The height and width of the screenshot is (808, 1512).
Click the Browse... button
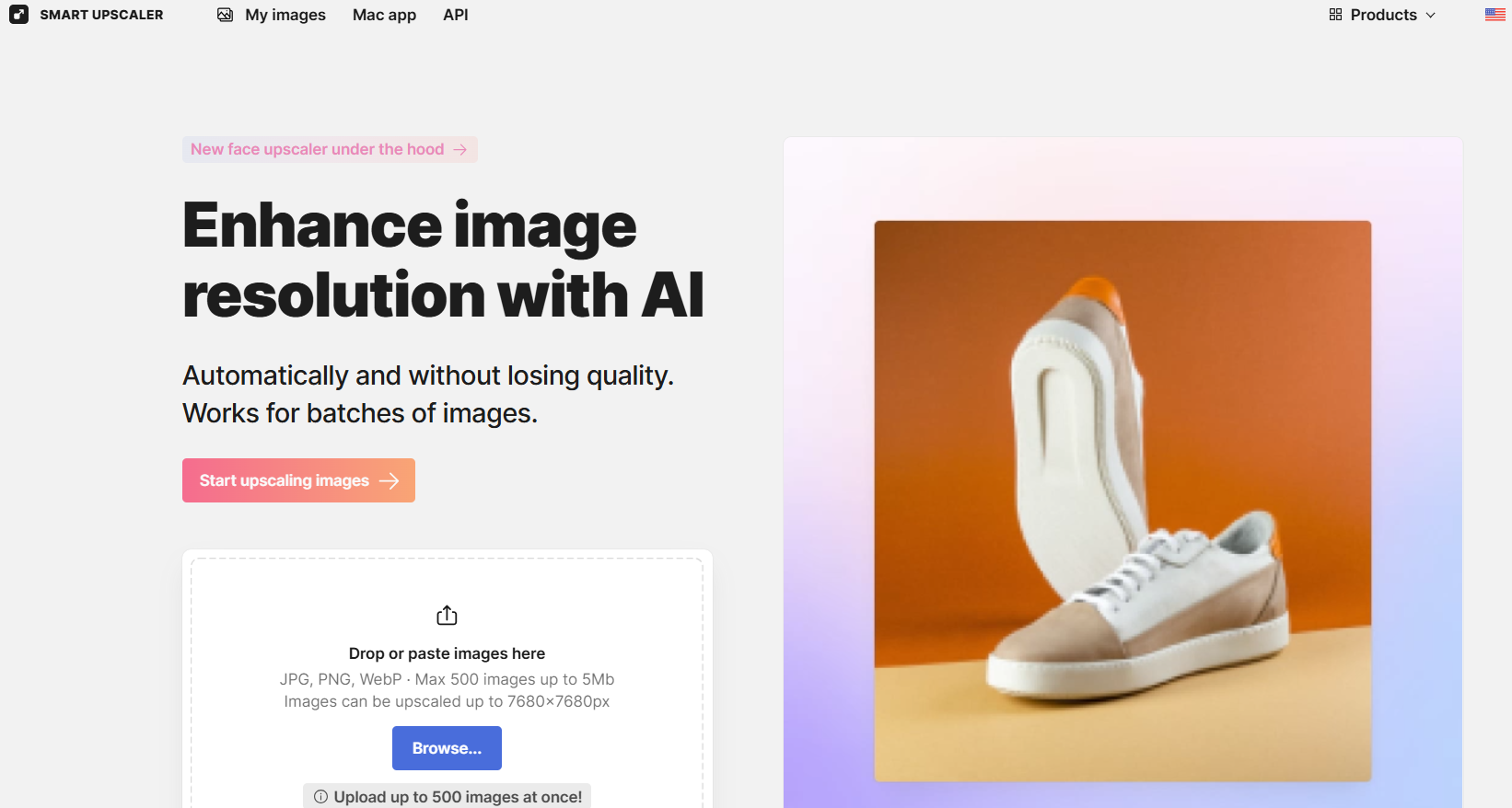[x=447, y=748]
